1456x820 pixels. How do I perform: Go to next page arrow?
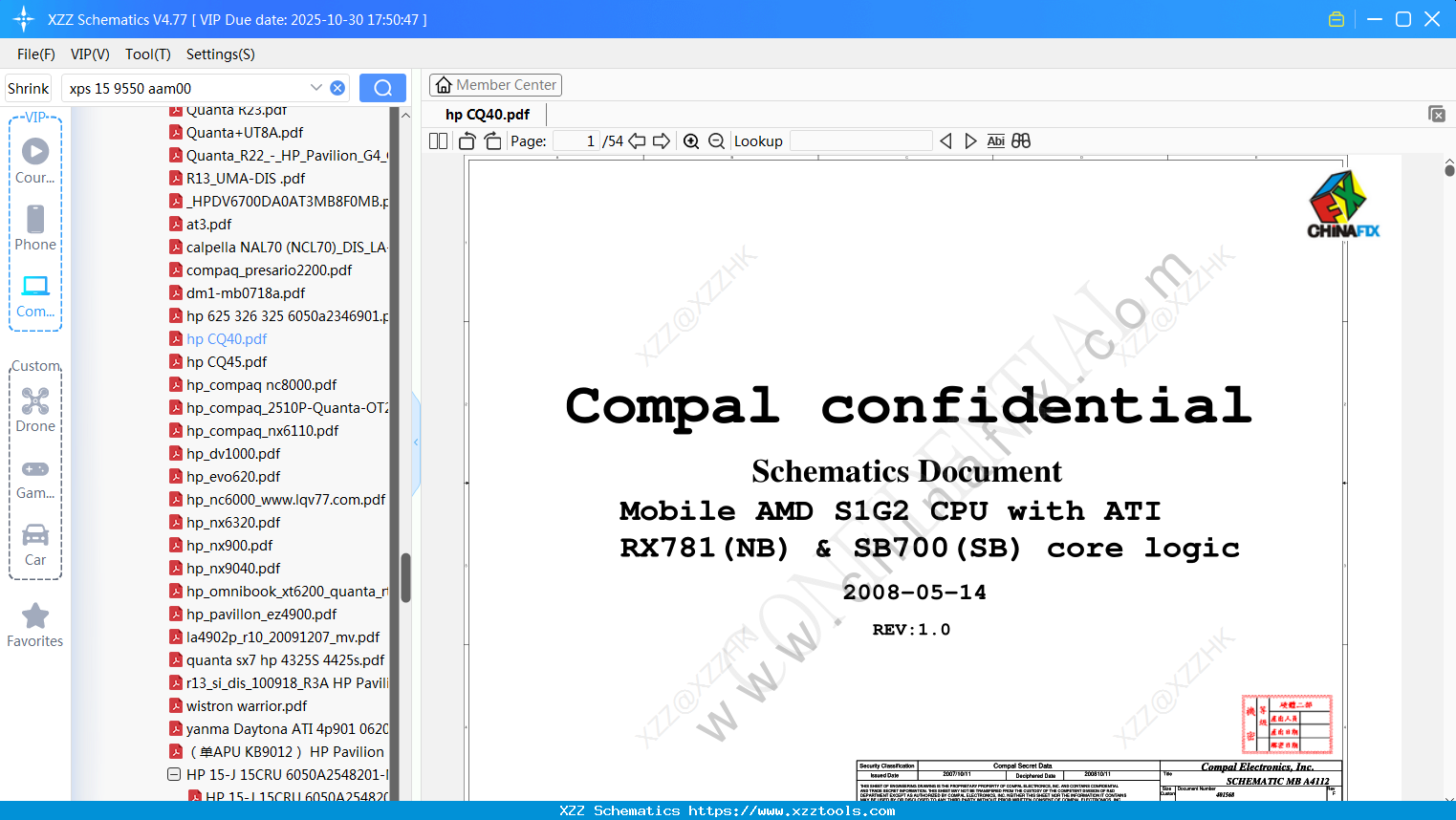[x=662, y=141]
